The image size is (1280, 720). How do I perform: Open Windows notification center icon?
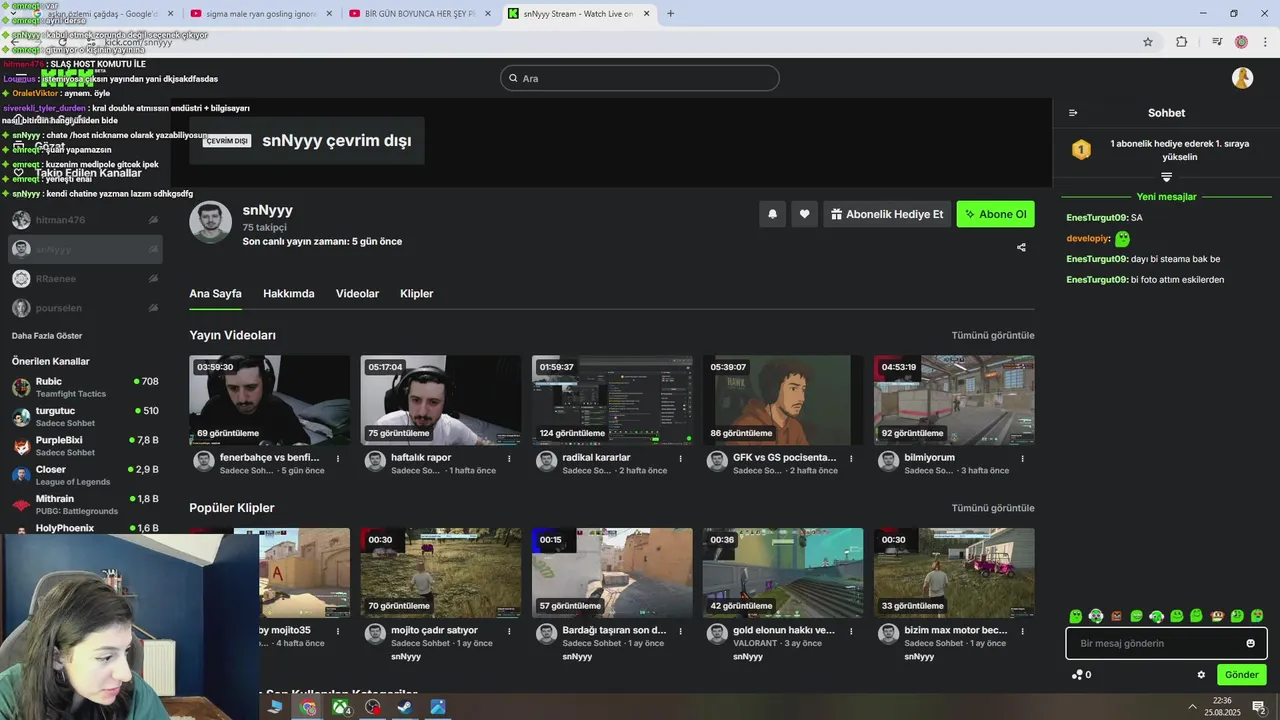(1259, 707)
